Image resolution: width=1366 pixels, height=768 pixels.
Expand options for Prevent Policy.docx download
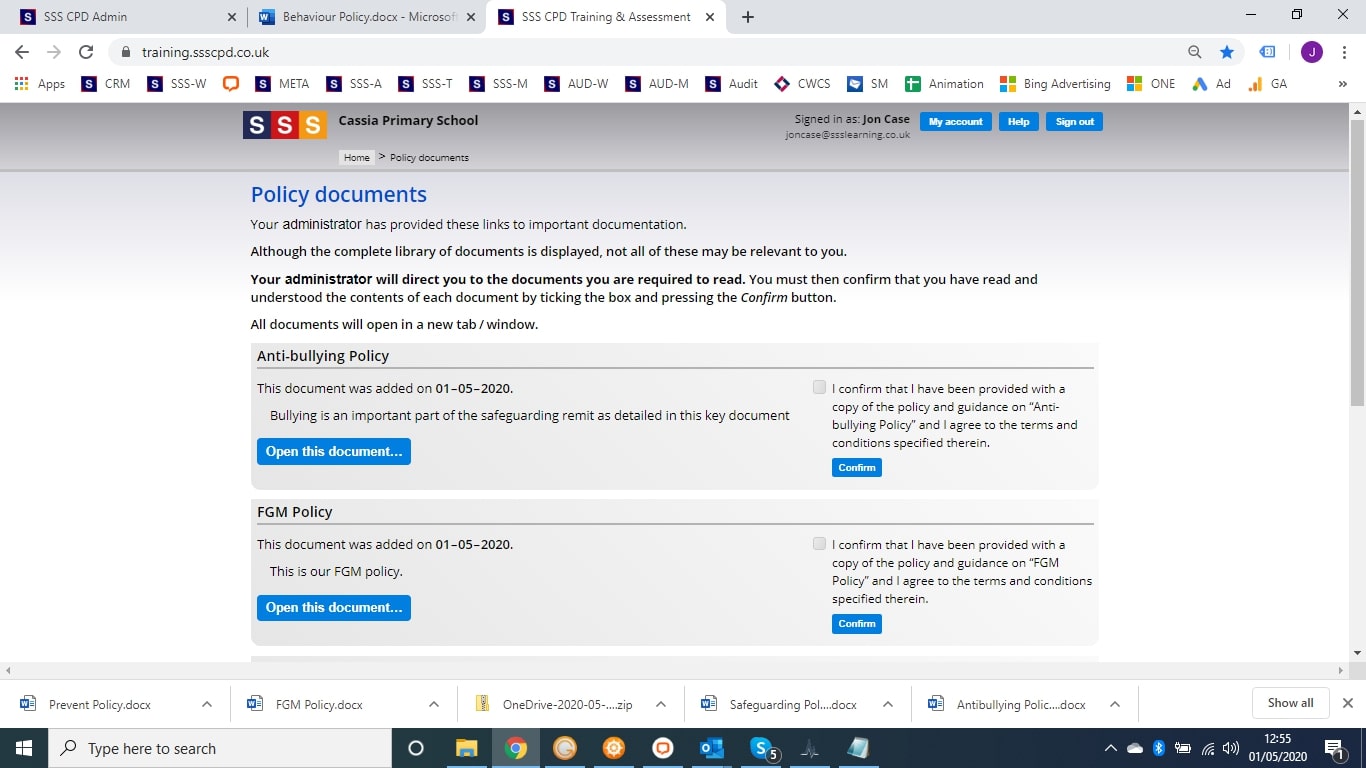207,704
